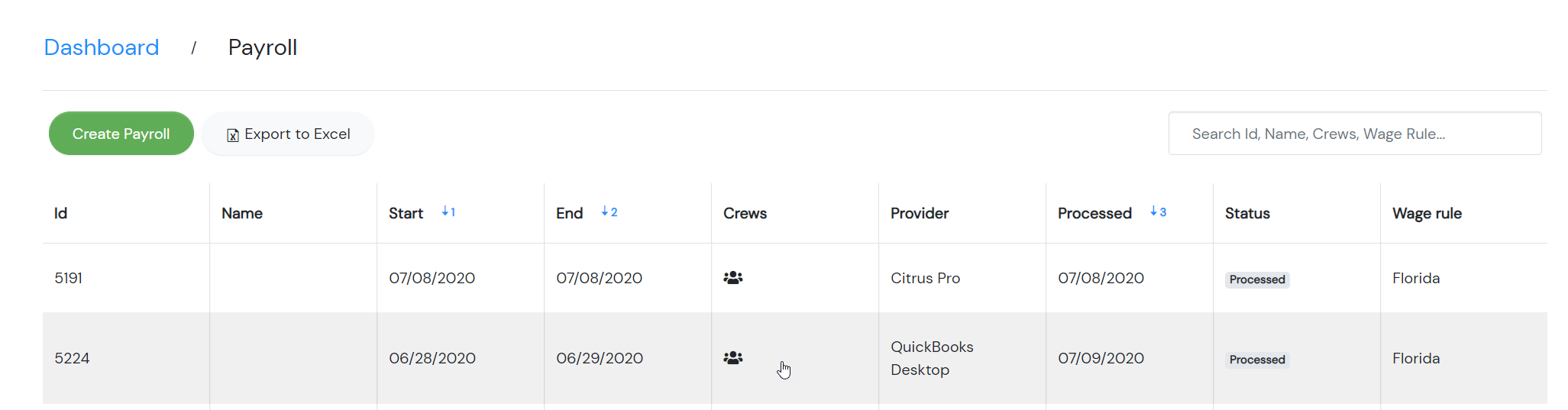1568x410 pixels.
Task: Sort by the Crews column header
Action: pyautogui.click(x=745, y=214)
